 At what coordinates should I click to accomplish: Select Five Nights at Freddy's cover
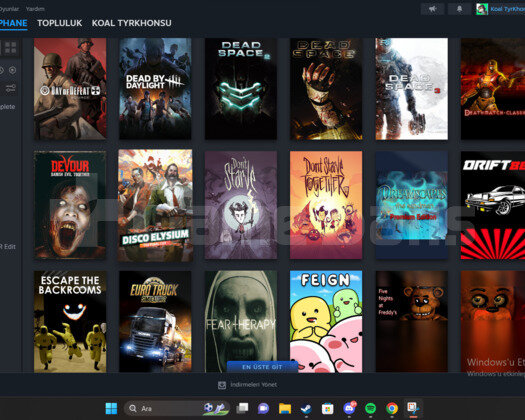[411, 322]
